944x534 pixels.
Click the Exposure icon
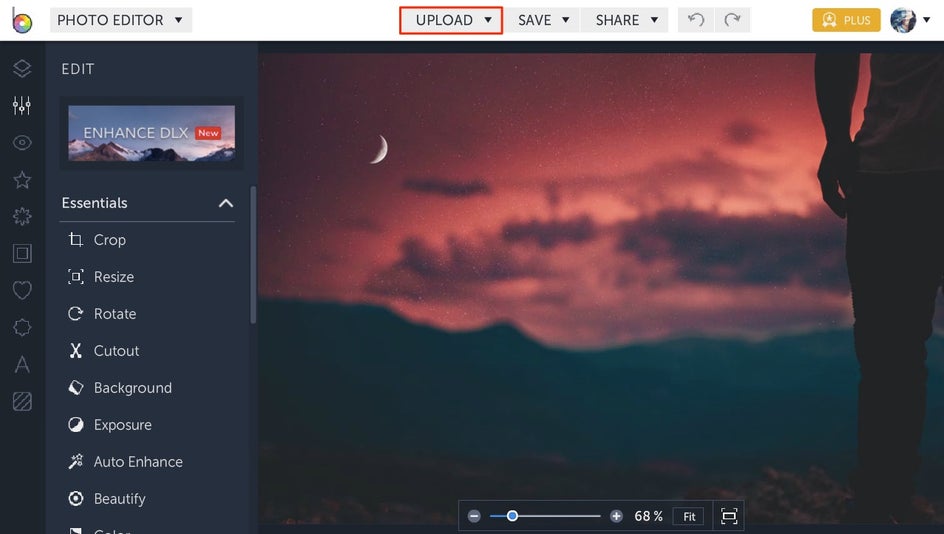75,425
